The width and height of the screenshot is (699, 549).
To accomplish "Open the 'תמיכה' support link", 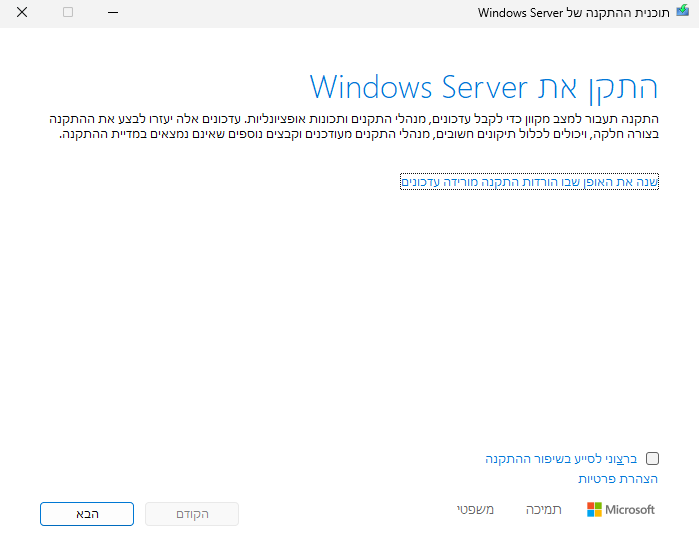I will [544, 510].
